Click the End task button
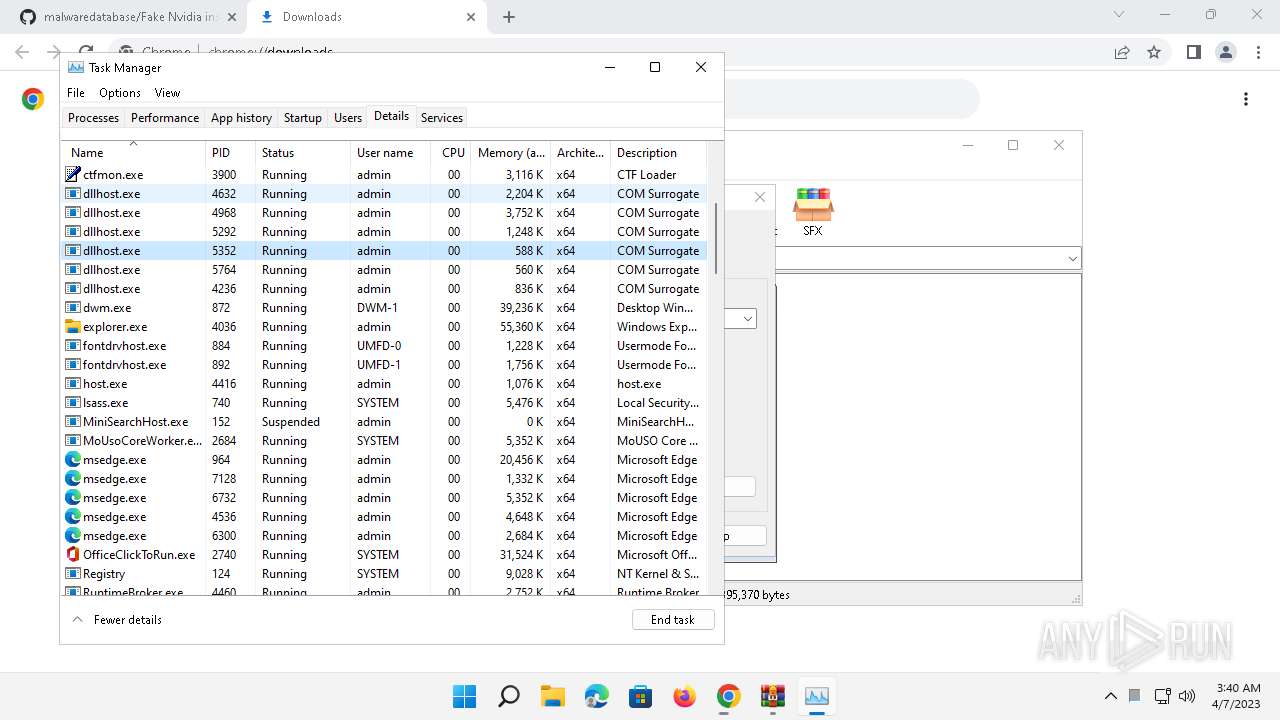 [673, 620]
